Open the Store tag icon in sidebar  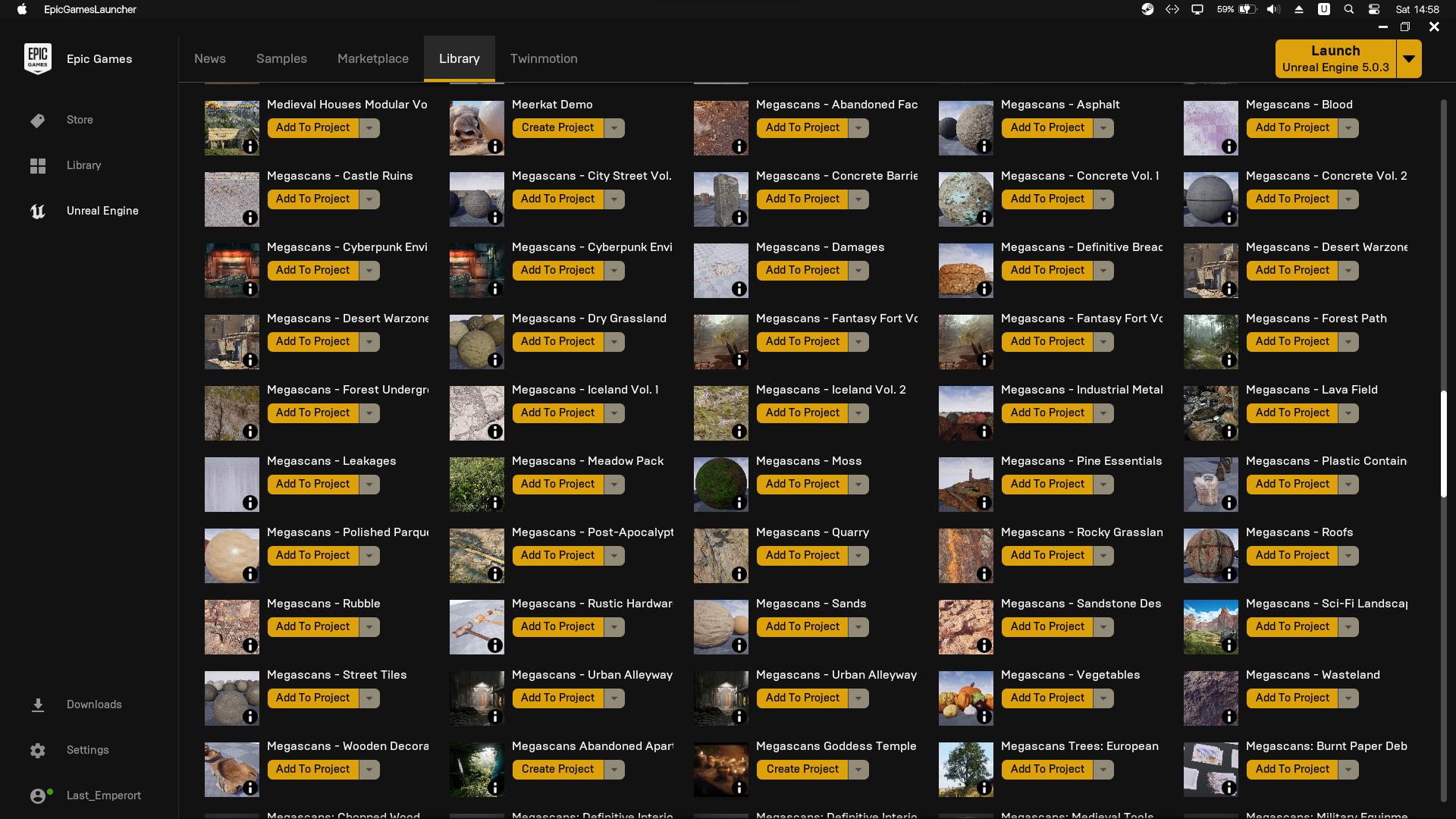tap(38, 121)
